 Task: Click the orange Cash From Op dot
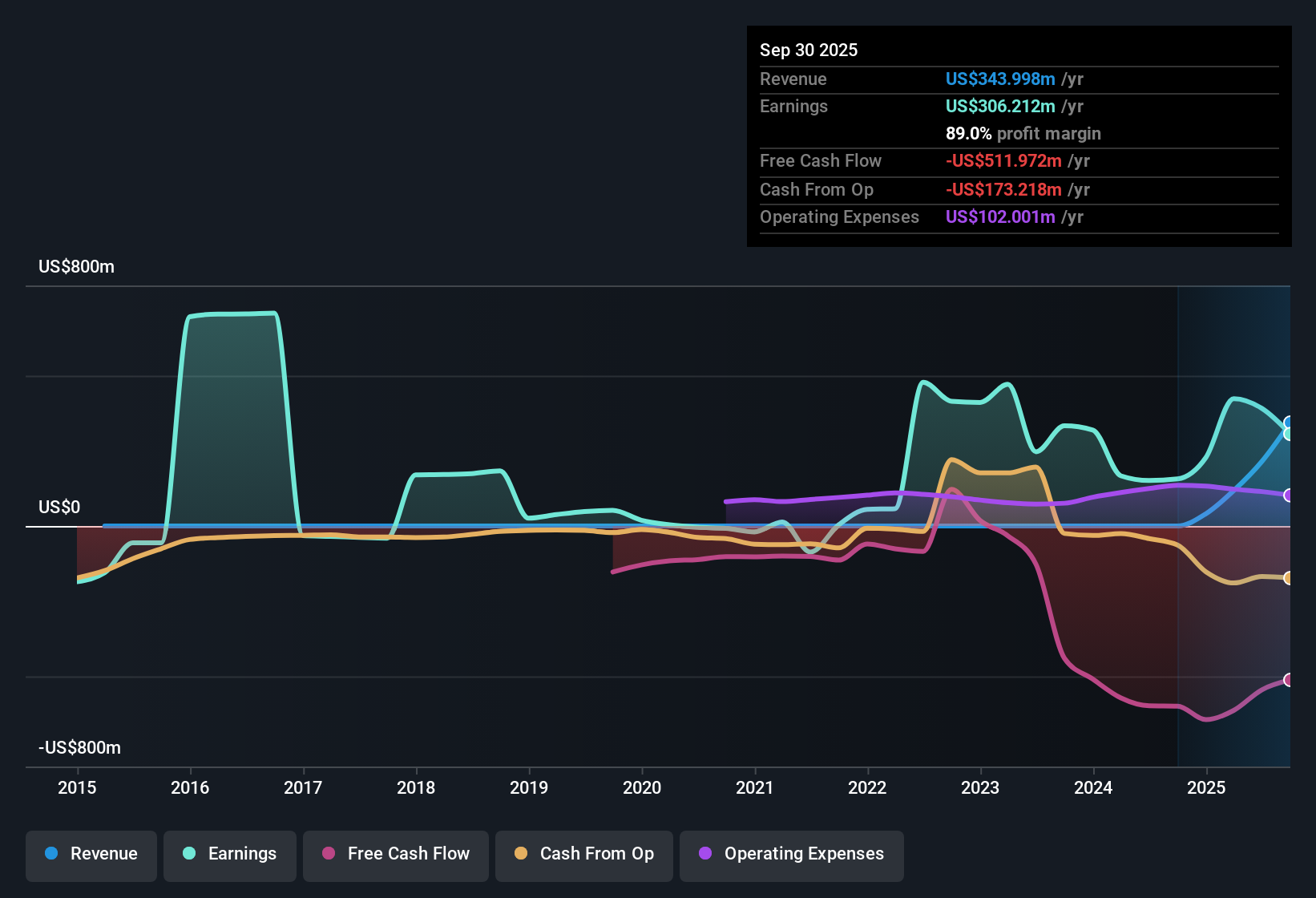[x=521, y=854]
